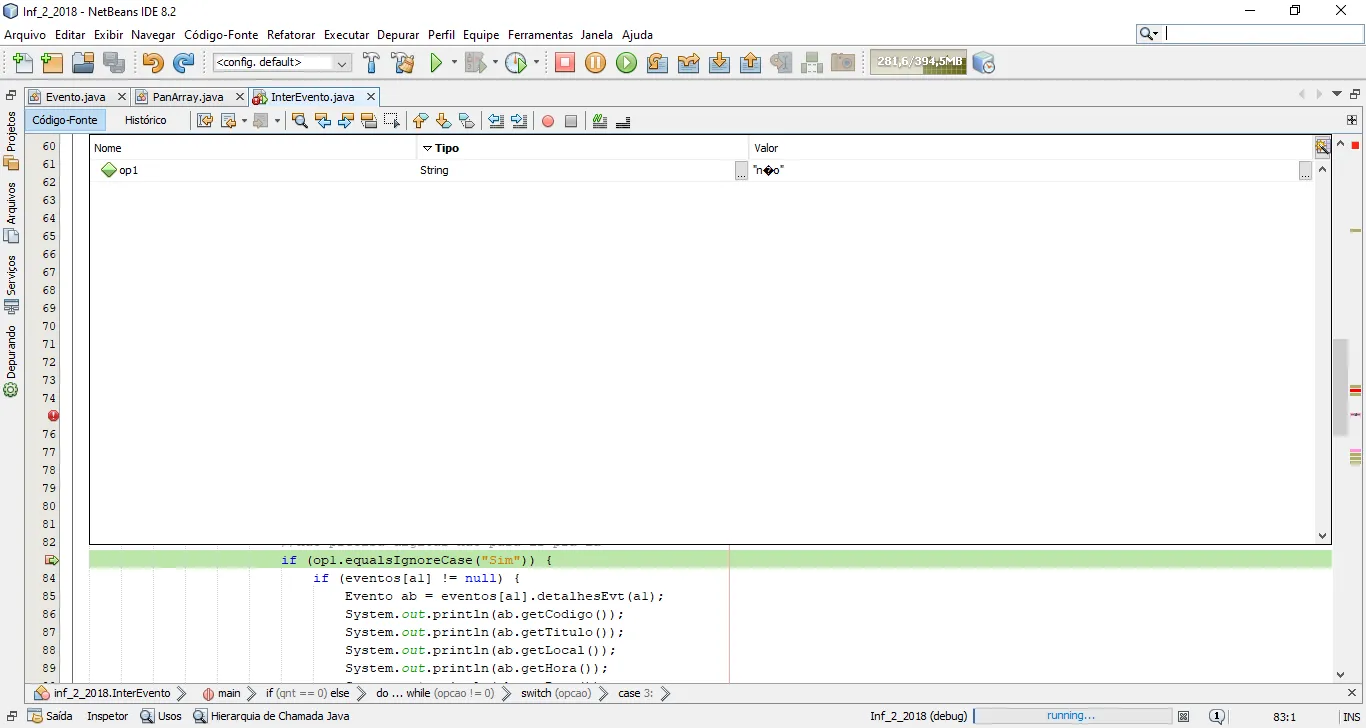The image size is (1366, 728).
Task: Toggle highlight search in editor toolbar
Action: tap(369, 121)
